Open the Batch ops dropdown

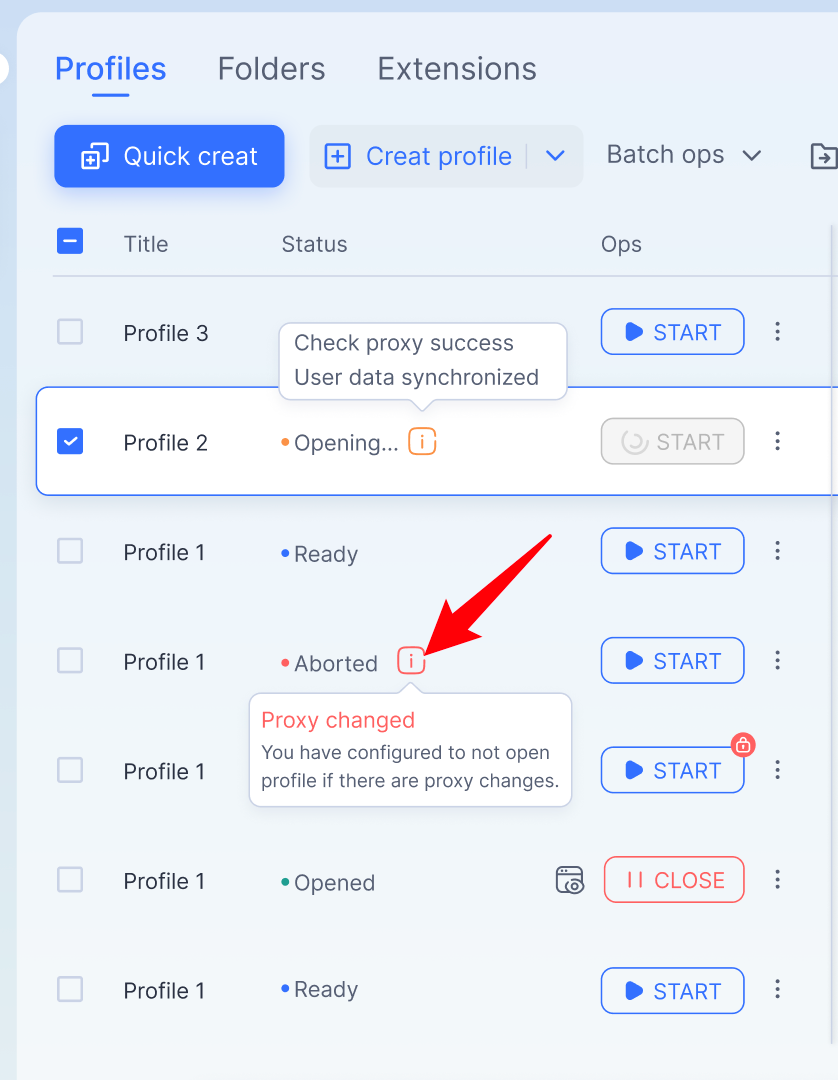pyautogui.click(x=684, y=155)
